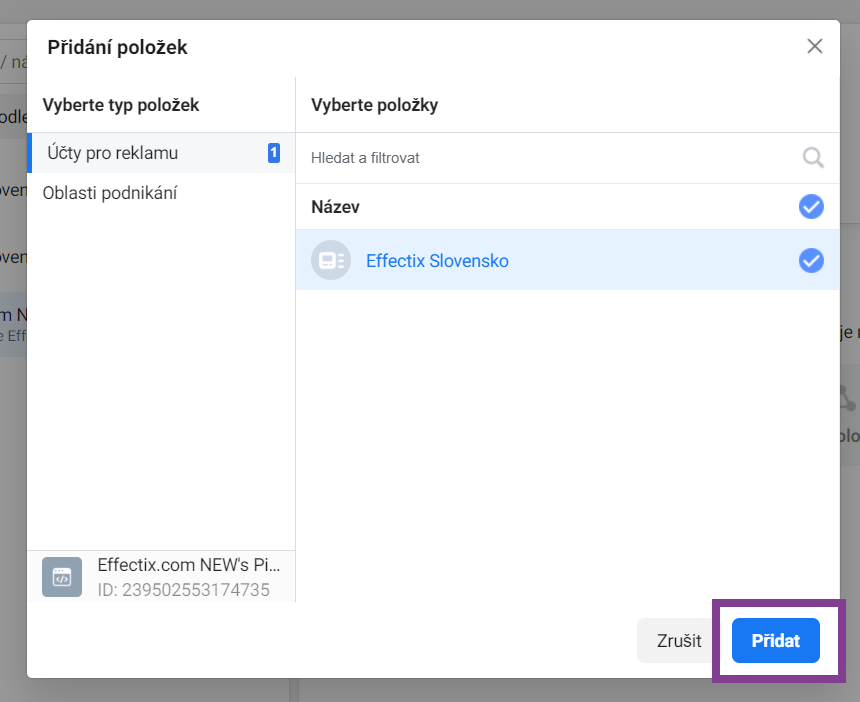The image size is (860, 702).
Task: Click the pixel ID 239502553174735 text
Action: (x=184, y=590)
